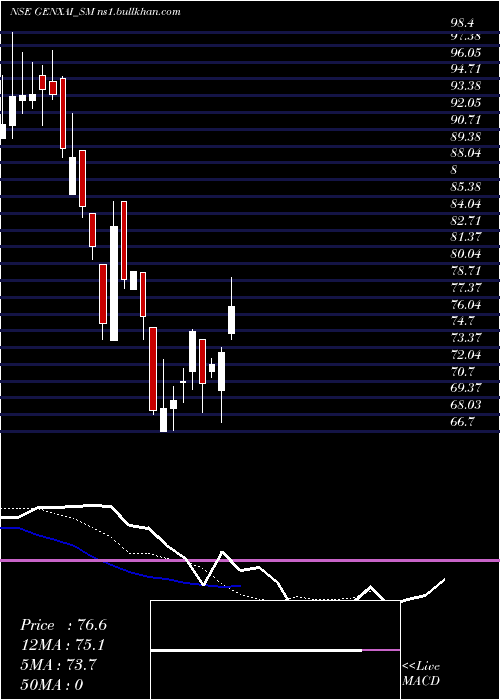Click the 'NSE GENXAI_SM' chart title text
The image size is (500, 700).
52,12
